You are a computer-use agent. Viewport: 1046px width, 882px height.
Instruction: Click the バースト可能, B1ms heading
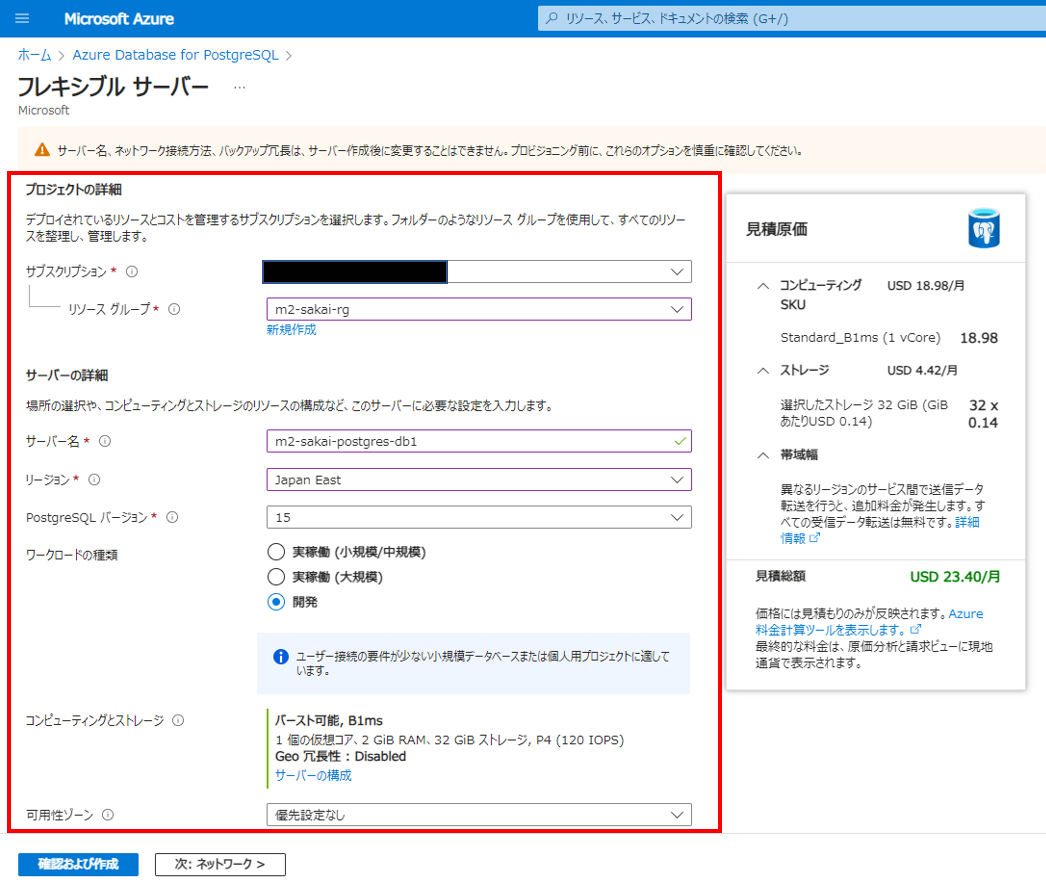329,721
